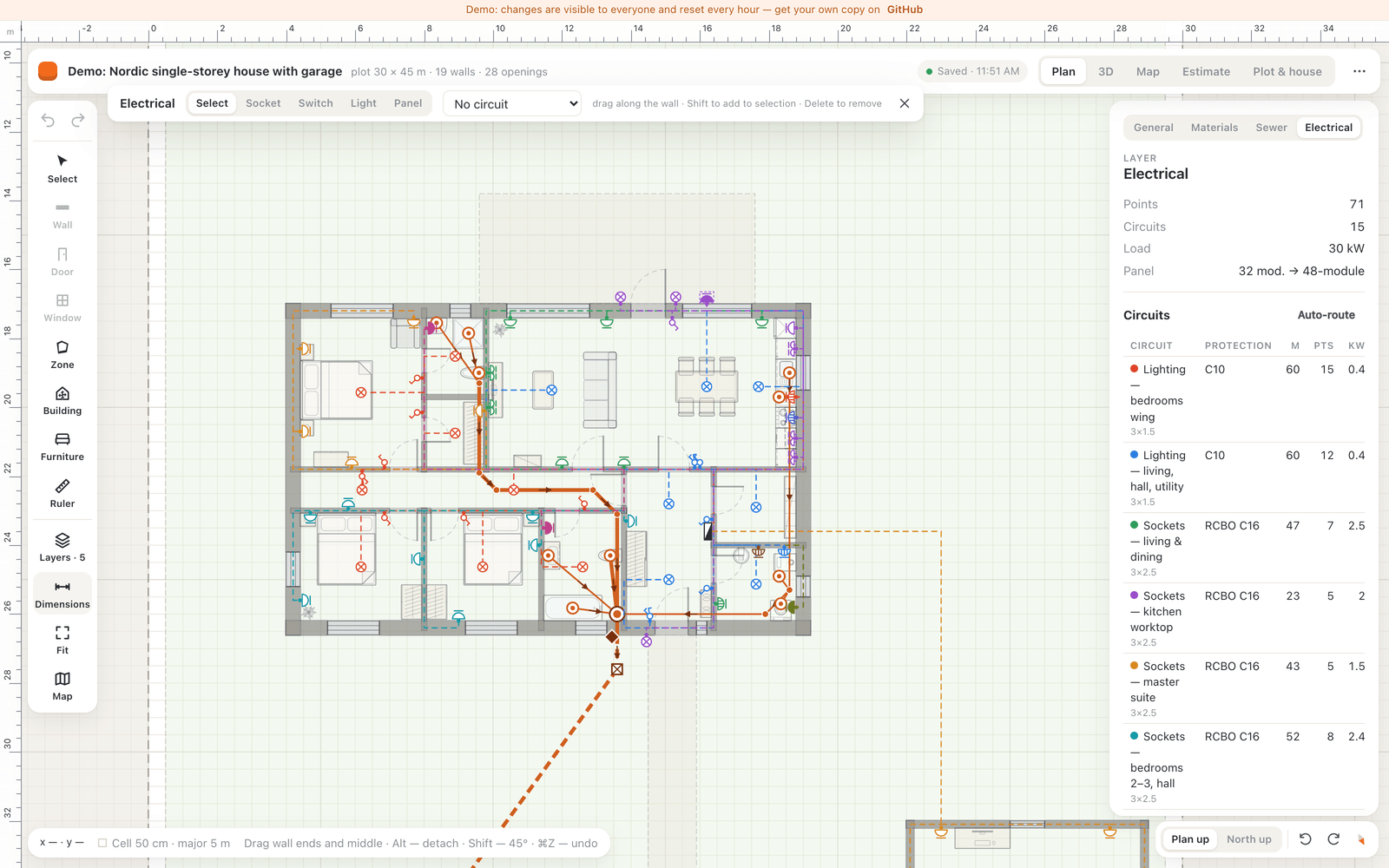Screen dimensions: 1389x868
Task: Switch orientation to North up
Action: (x=1248, y=839)
